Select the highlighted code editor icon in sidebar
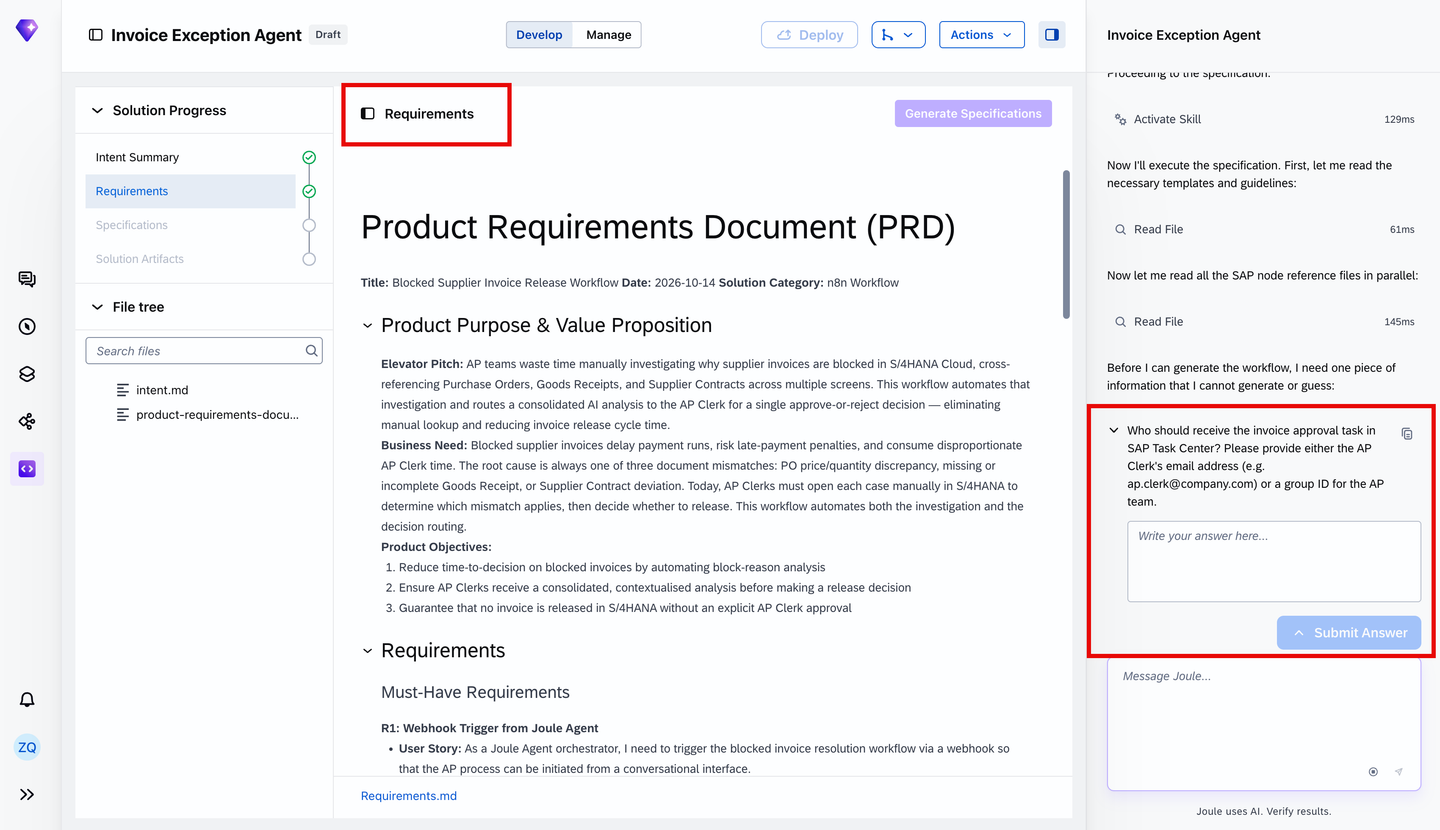 click(x=27, y=469)
